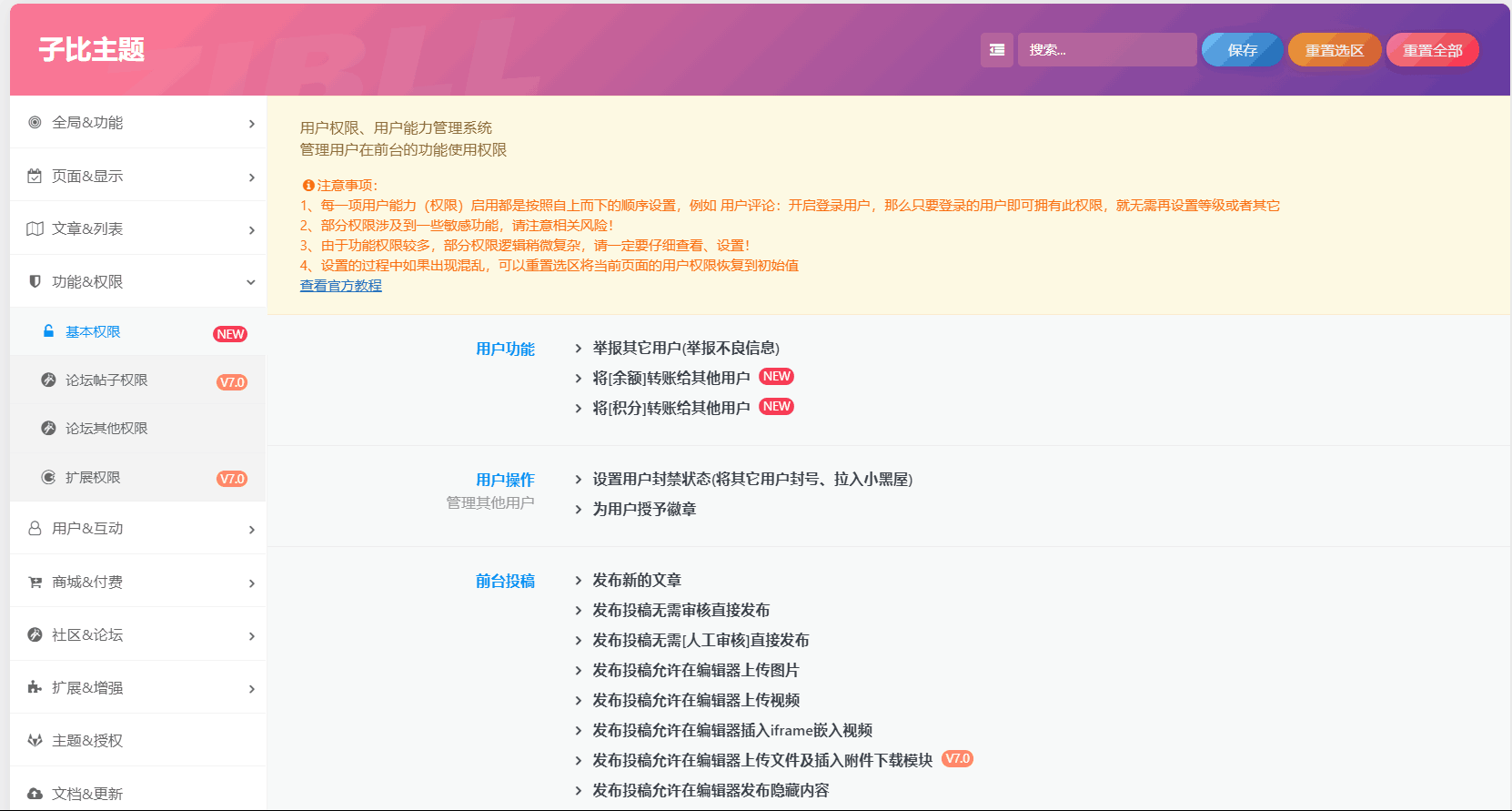Expand 设置用户封禁状态 option
The width and height of the screenshot is (1512, 811).
click(744, 479)
